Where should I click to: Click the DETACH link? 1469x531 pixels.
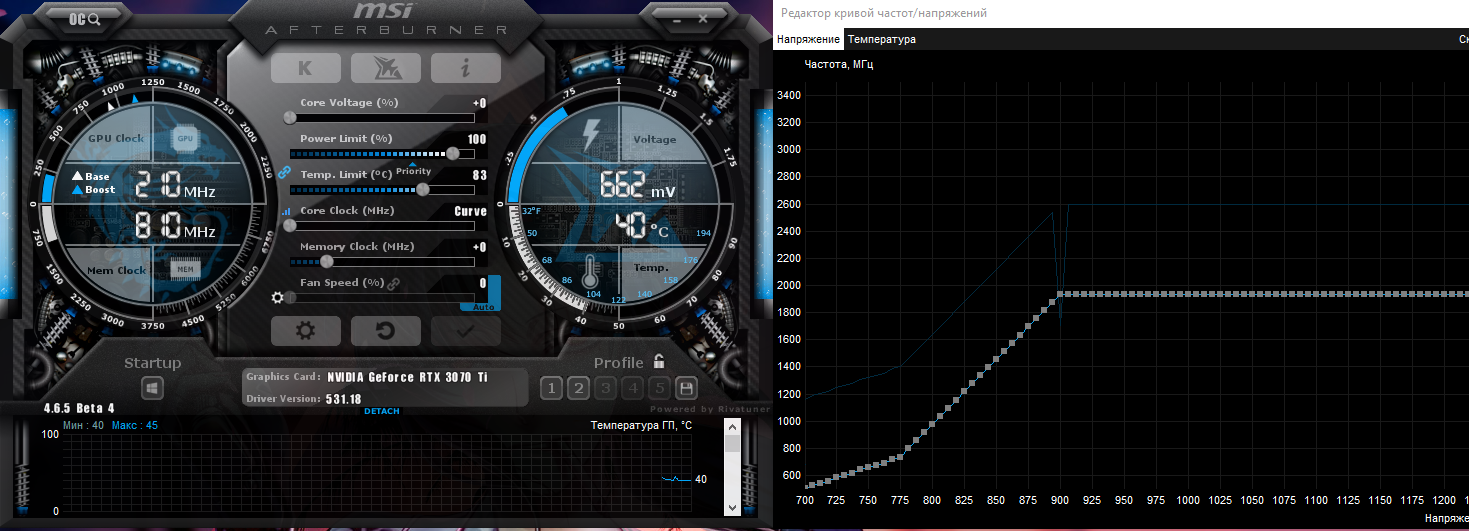coord(382,411)
